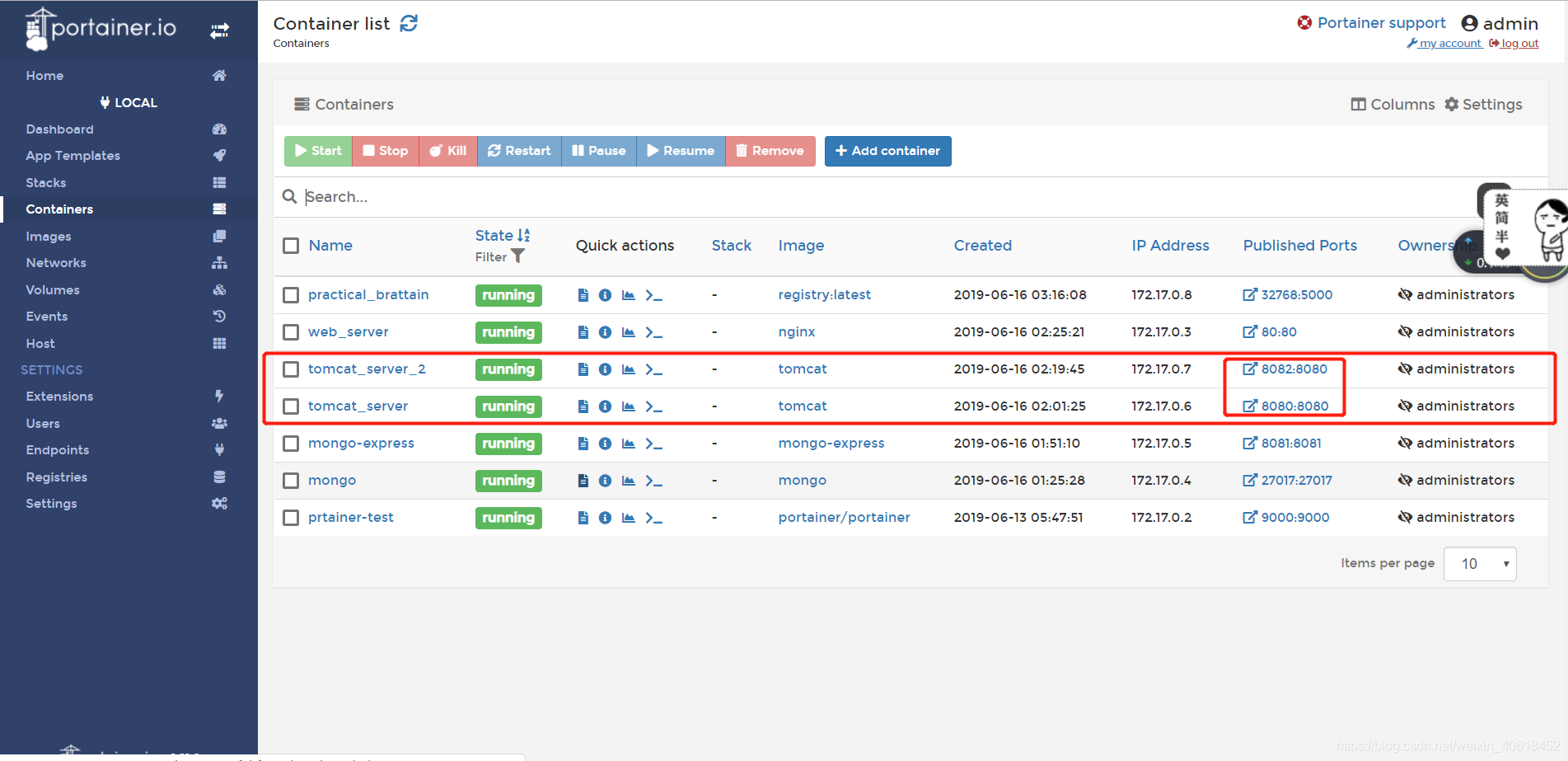Screen dimensions: 1568x761
Task: Open Endpoints in the sidebar
Action: click(x=58, y=450)
